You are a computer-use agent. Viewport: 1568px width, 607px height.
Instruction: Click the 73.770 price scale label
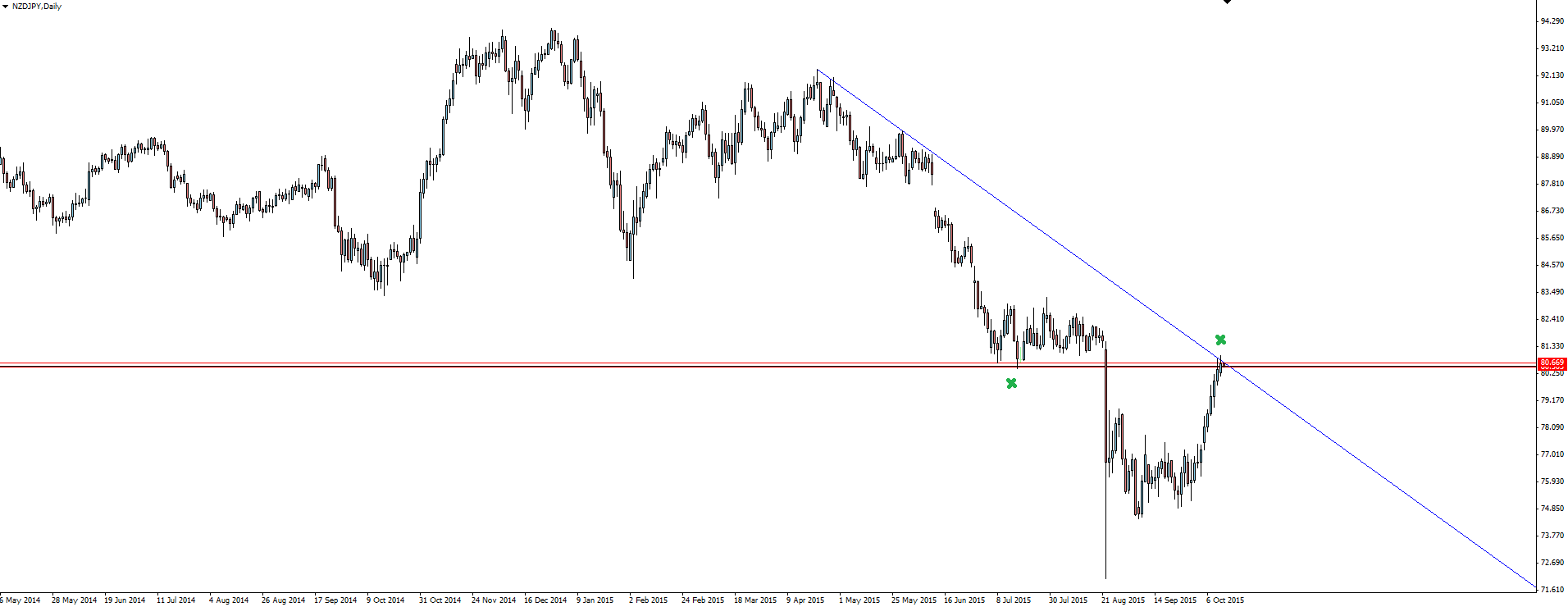1552,536
